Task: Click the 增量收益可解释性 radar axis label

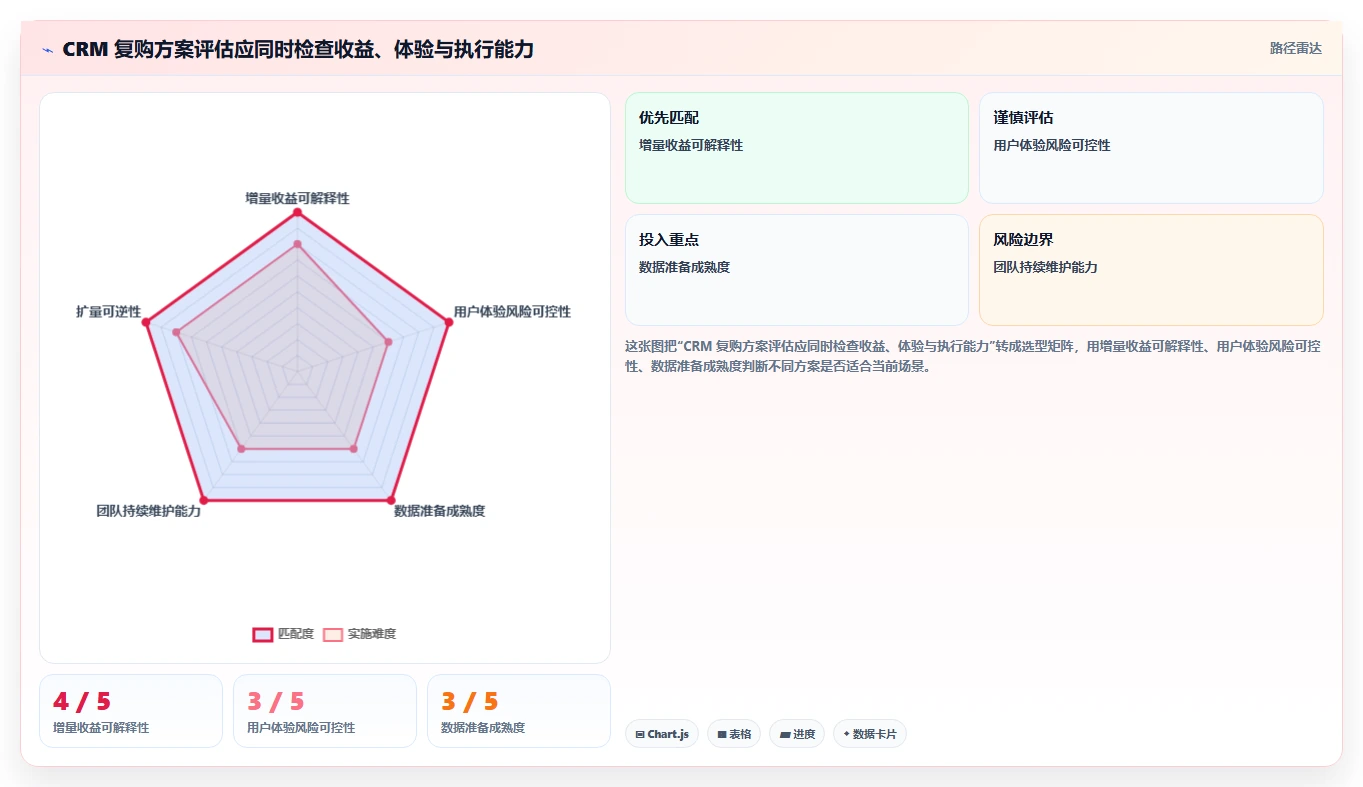Action: [x=298, y=198]
